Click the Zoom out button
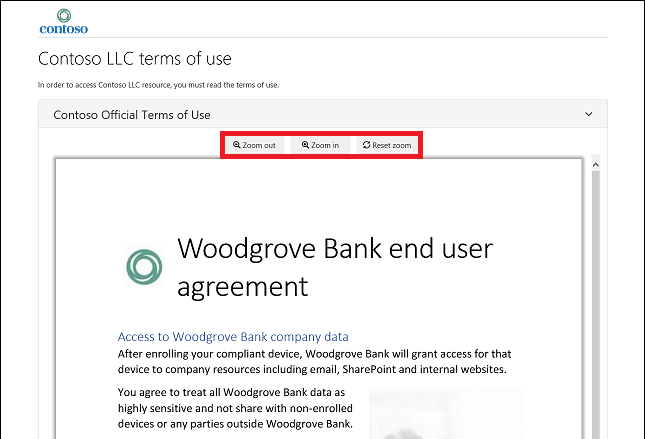Screen dimensions: 645x439 (255, 145)
